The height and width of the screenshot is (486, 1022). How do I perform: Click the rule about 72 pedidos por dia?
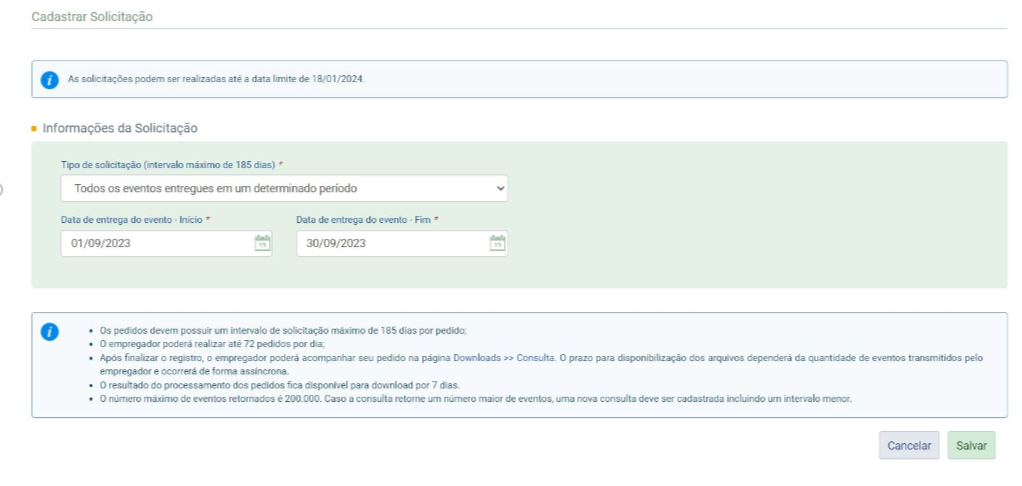pos(199,342)
